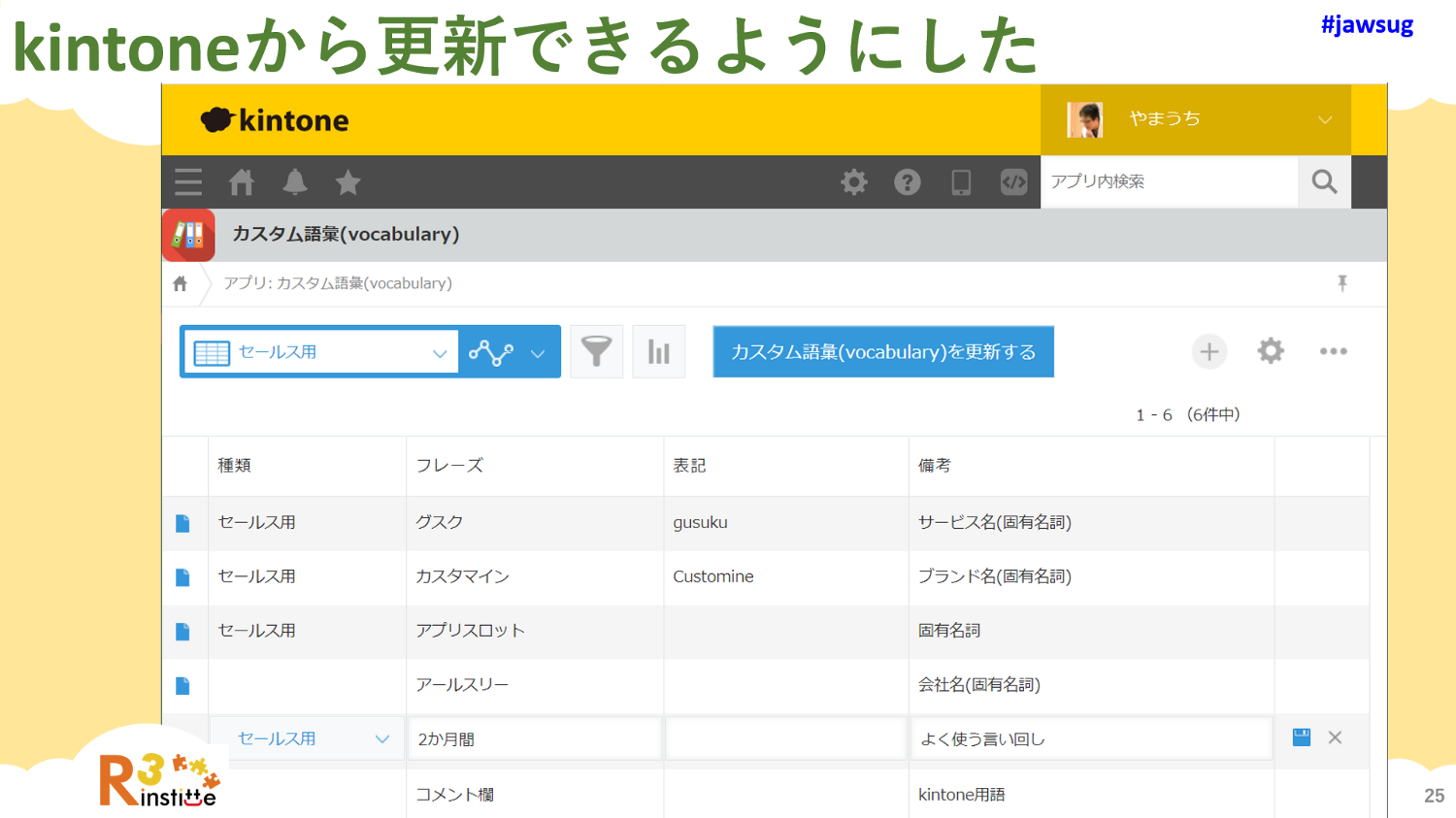Open notifications bell icon
Image resolution: width=1456 pixels, height=818 pixels.
(295, 182)
